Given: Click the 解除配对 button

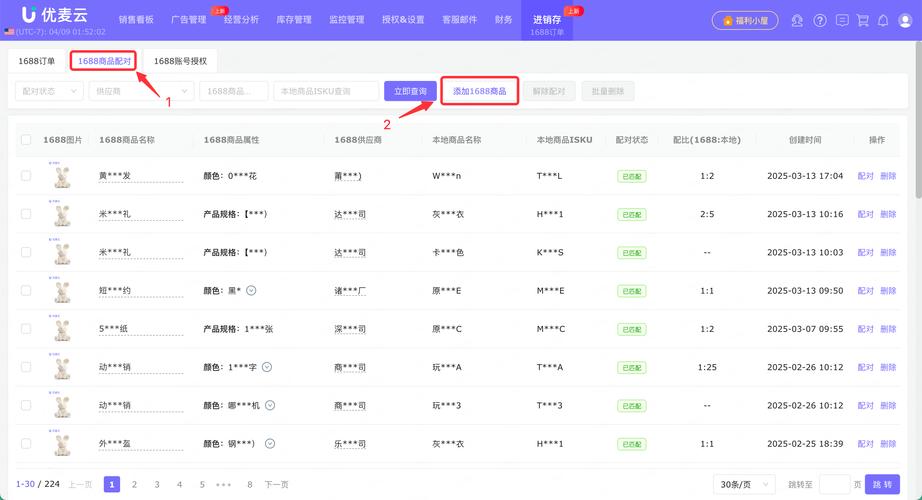Looking at the screenshot, I should (x=549, y=91).
